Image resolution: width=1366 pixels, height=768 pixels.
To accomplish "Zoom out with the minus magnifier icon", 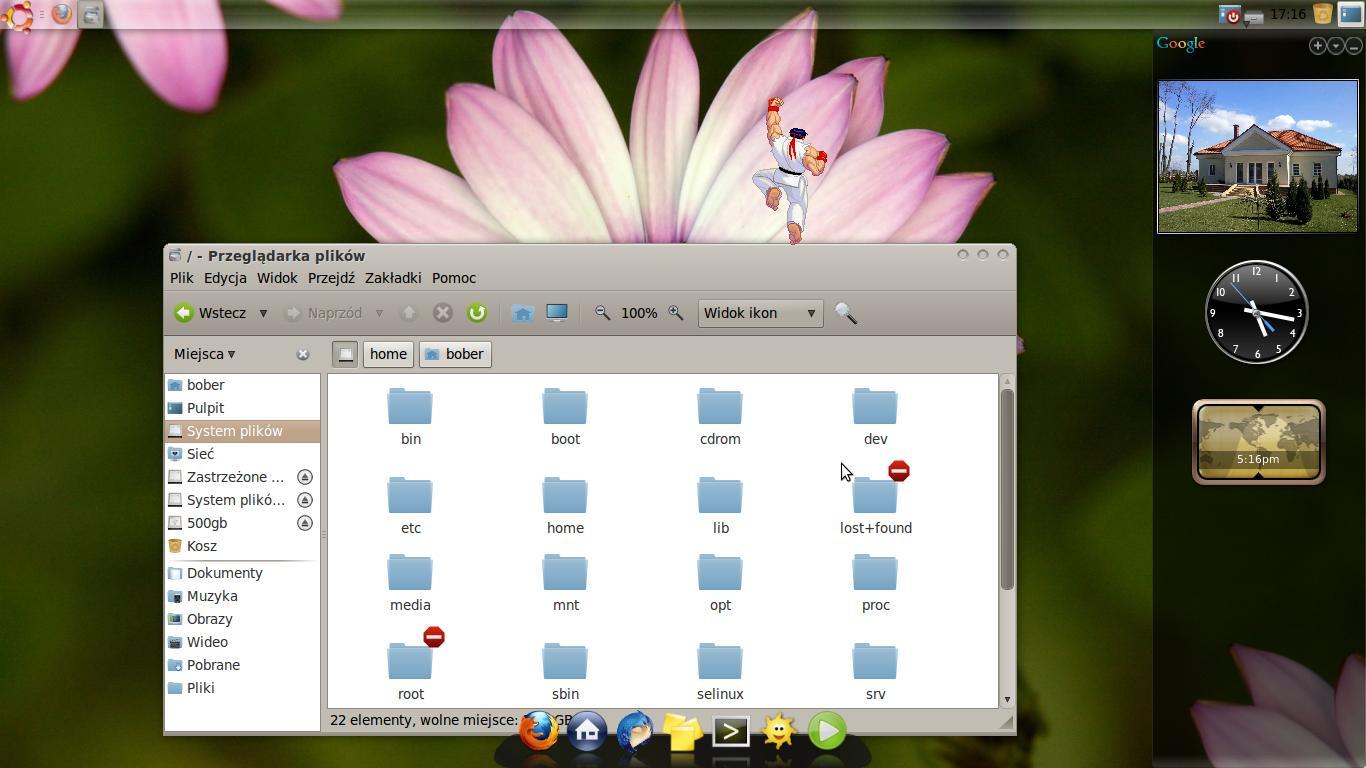I will [602, 313].
